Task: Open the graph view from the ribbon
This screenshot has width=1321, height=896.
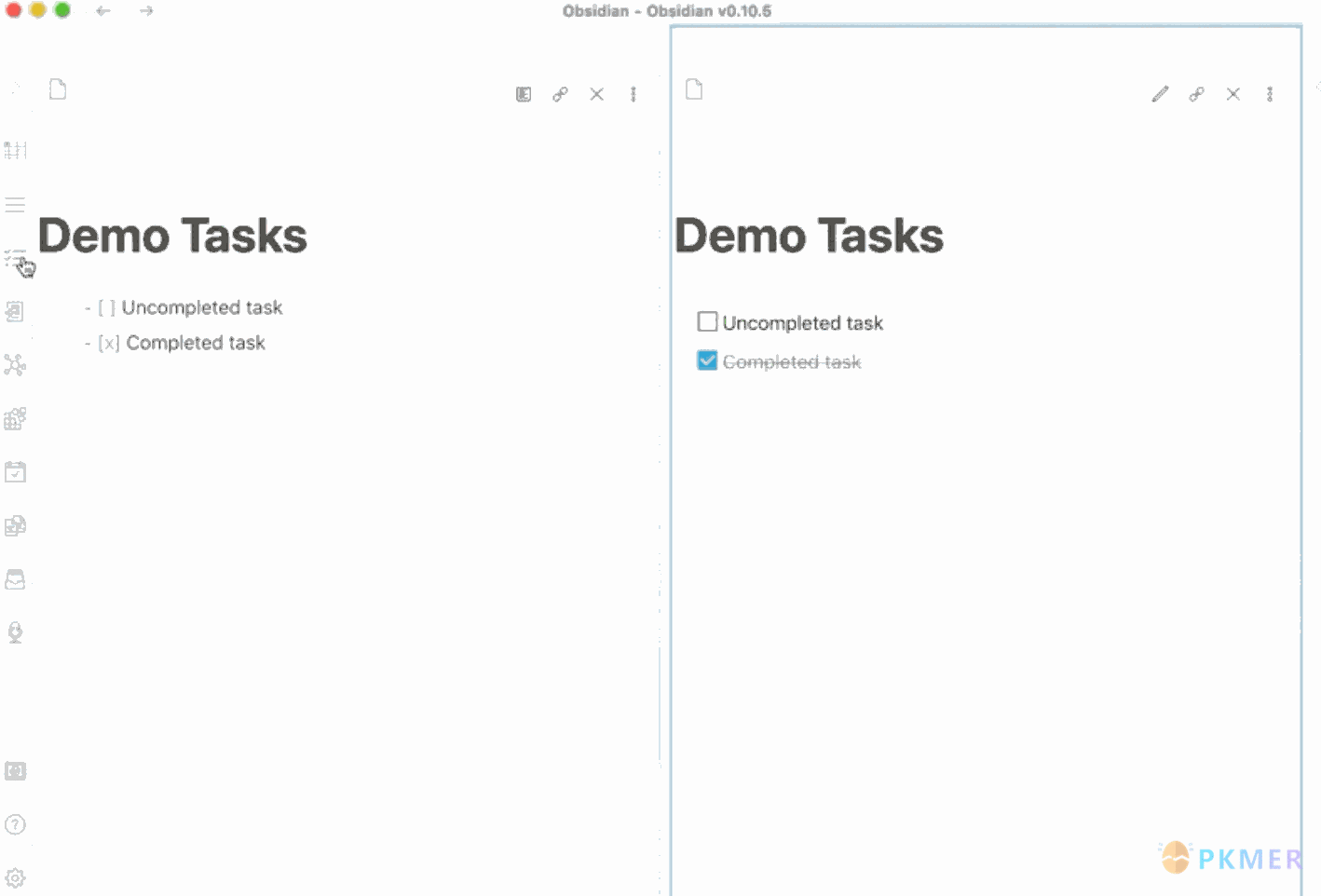Action: (15, 364)
